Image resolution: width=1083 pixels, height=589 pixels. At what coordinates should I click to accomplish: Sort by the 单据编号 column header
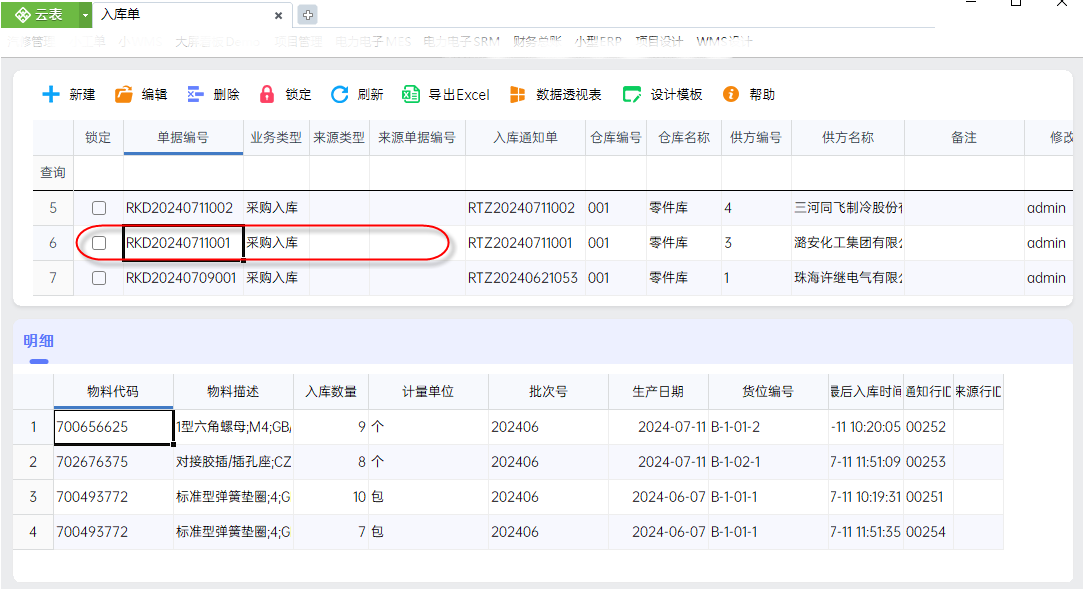tap(183, 137)
